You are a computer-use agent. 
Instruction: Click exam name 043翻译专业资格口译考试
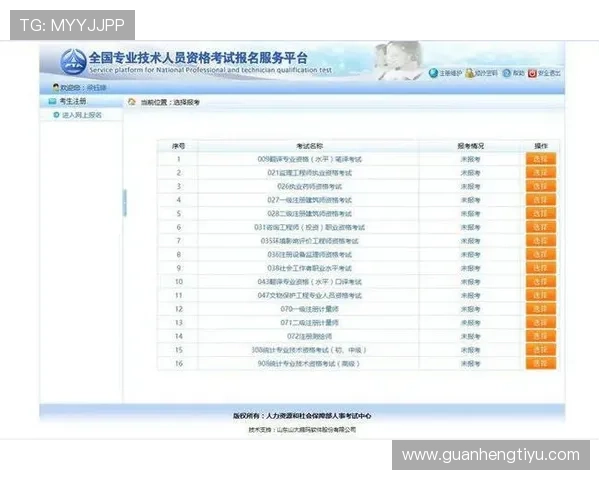309,282
